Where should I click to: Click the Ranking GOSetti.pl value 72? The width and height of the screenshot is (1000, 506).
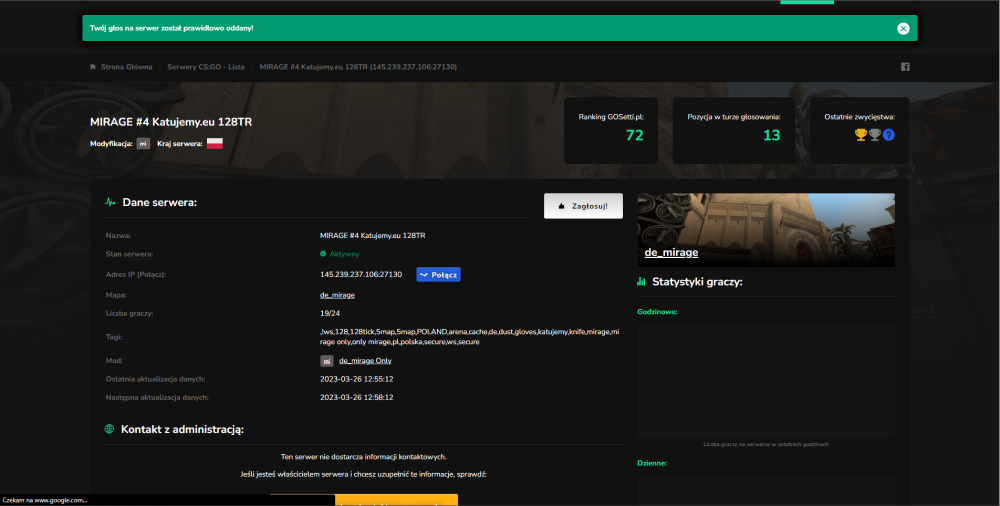pyautogui.click(x=635, y=135)
